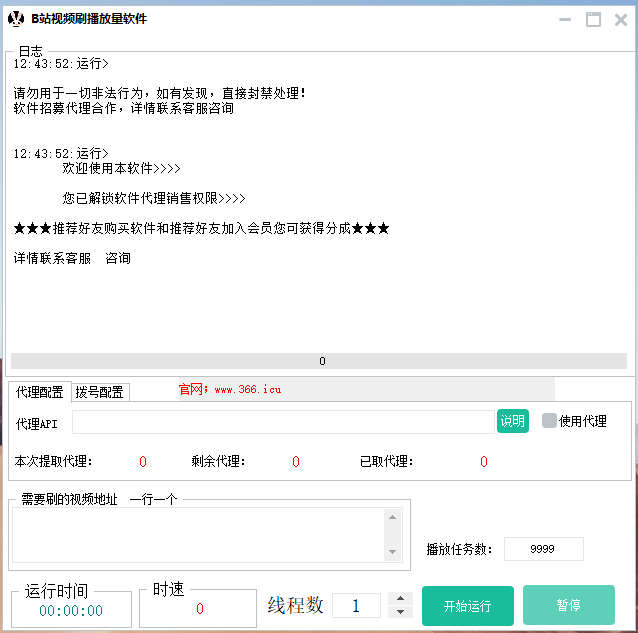Click the 暂停 button
This screenshot has width=638, height=633.
pyautogui.click(x=568, y=606)
